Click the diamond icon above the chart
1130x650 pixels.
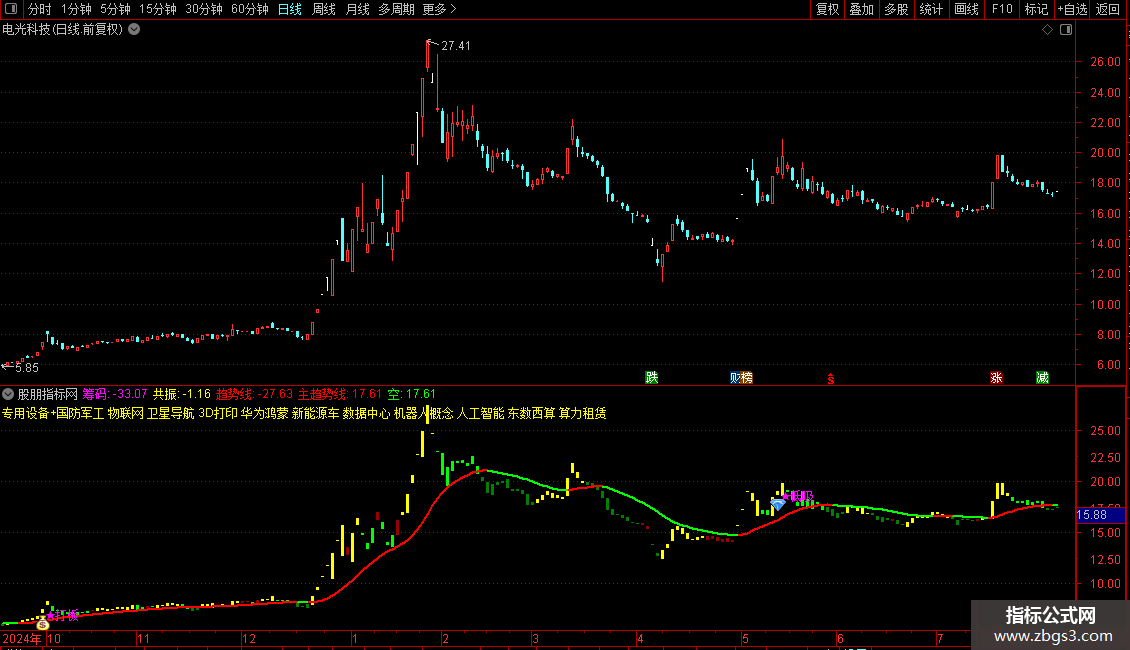click(1048, 30)
